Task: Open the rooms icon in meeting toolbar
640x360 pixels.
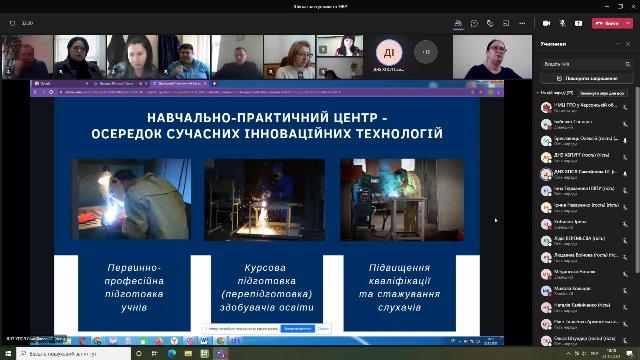Action: pyautogui.click(x=506, y=23)
